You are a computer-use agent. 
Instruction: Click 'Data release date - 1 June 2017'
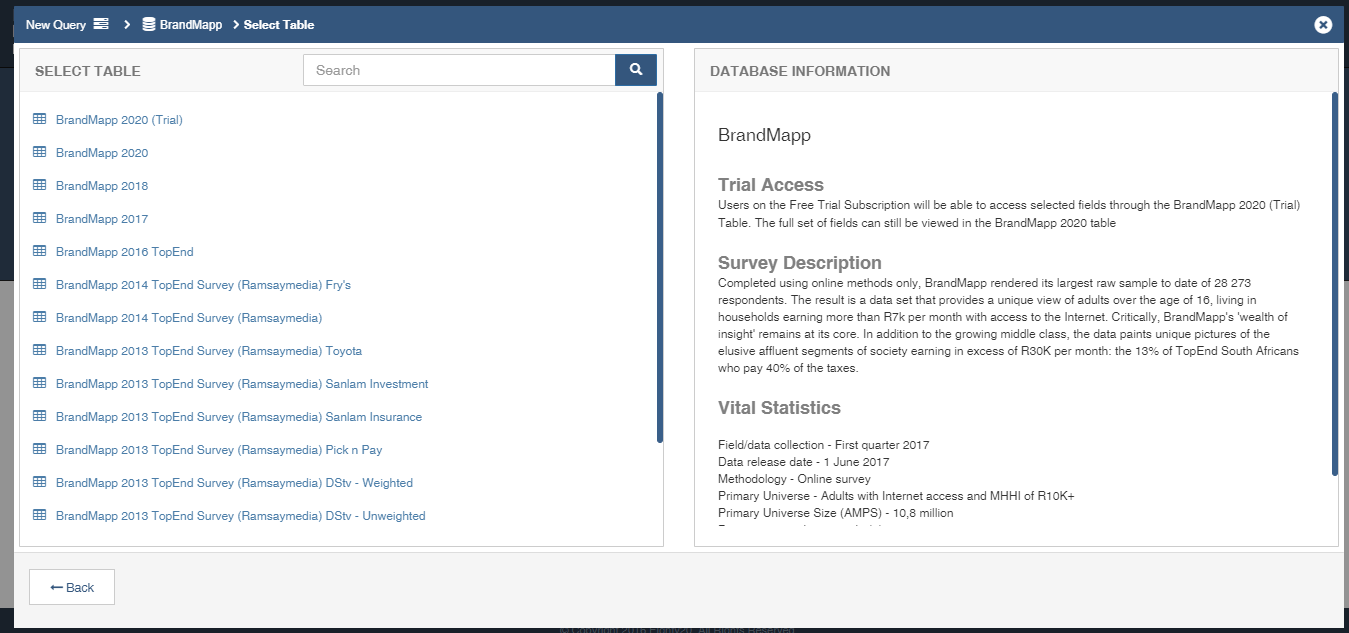(804, 462)
